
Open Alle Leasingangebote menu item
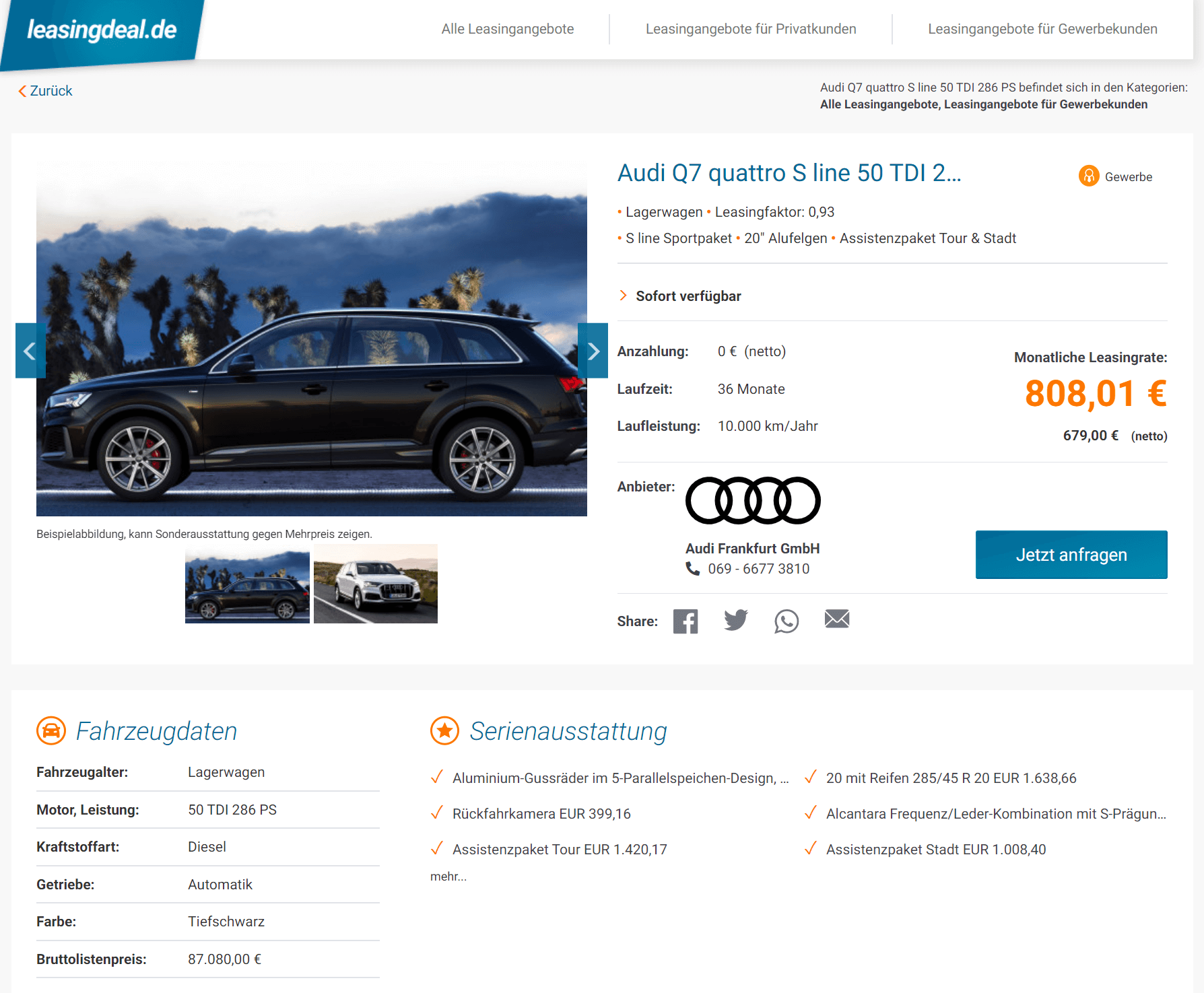coord(508,29)
